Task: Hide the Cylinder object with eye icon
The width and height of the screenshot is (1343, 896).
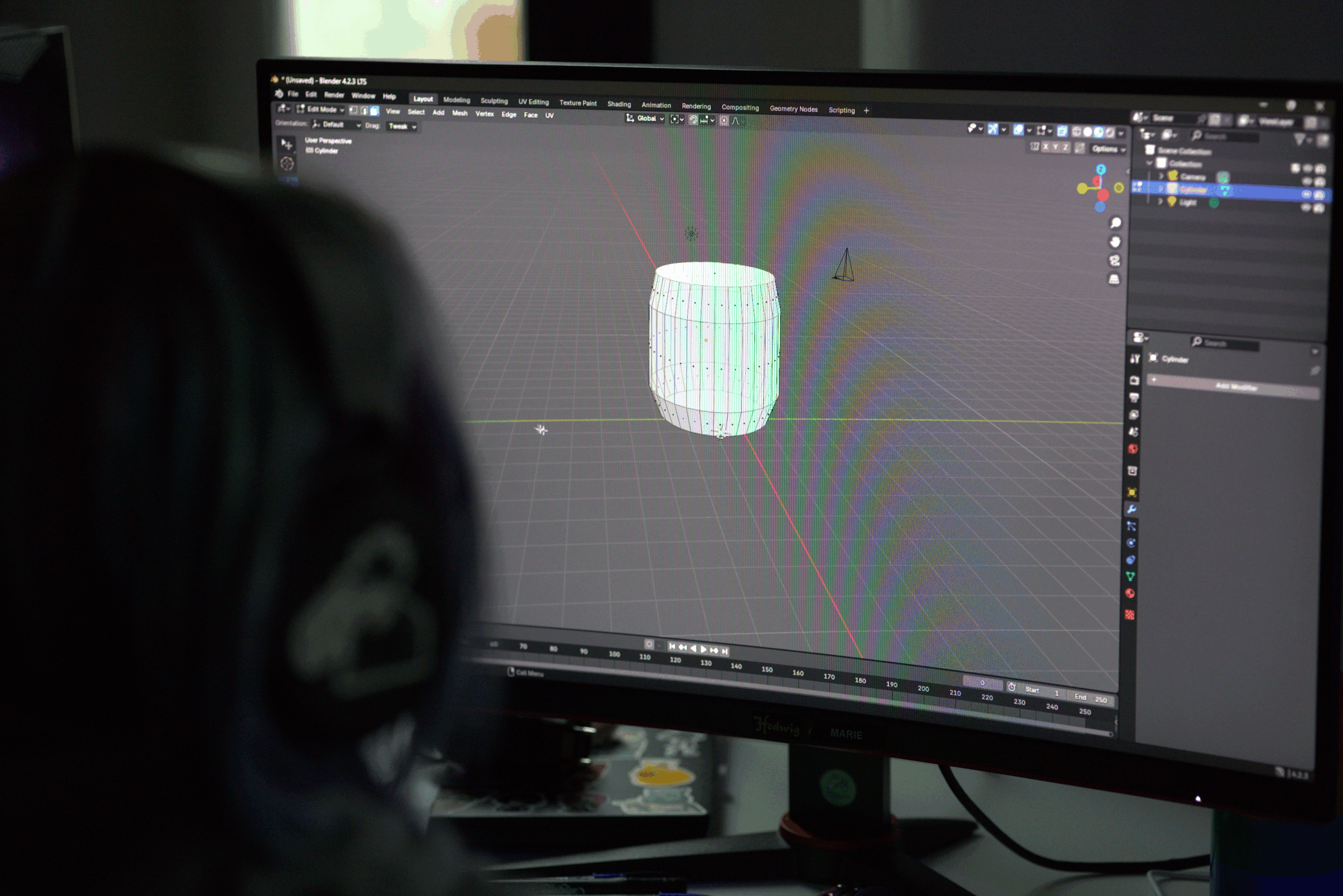Action: pos(1306,194)
